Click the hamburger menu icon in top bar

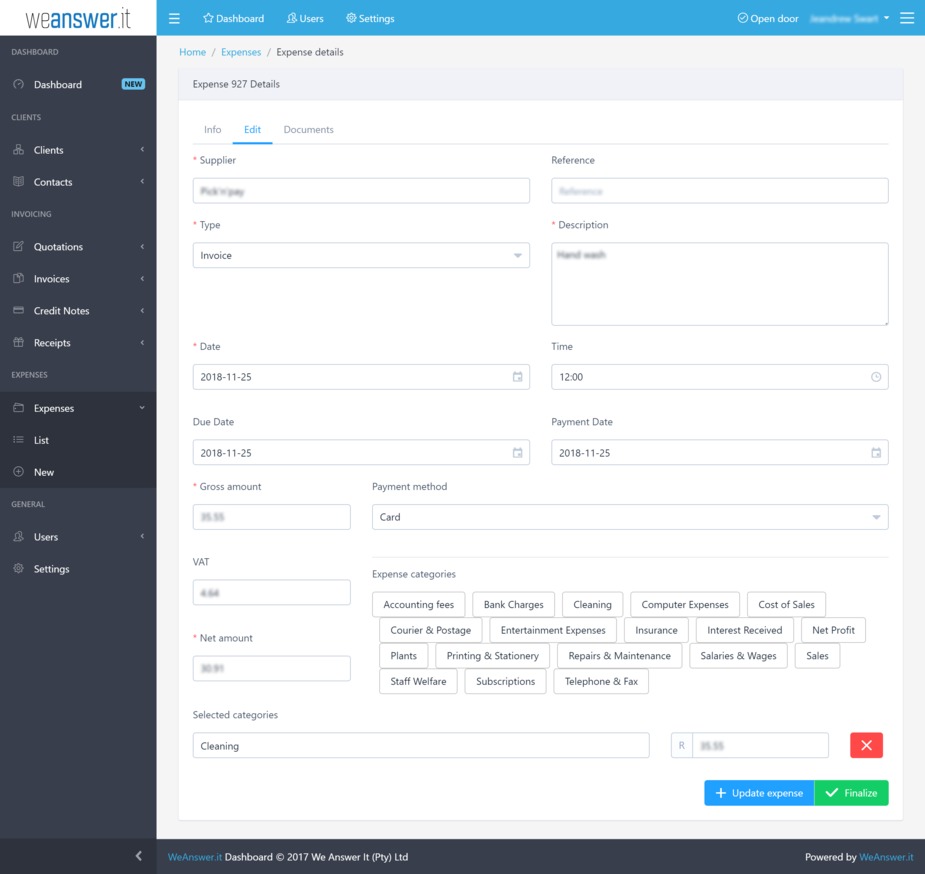coord(174,18)
